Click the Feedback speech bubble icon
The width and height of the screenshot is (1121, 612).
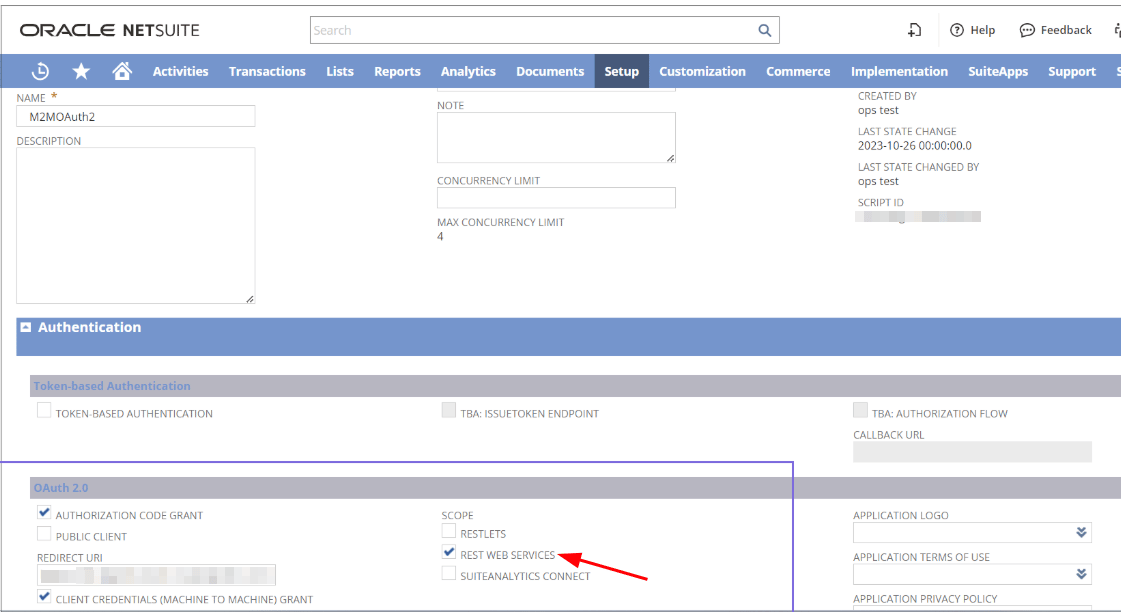(x=1027, y=30)
